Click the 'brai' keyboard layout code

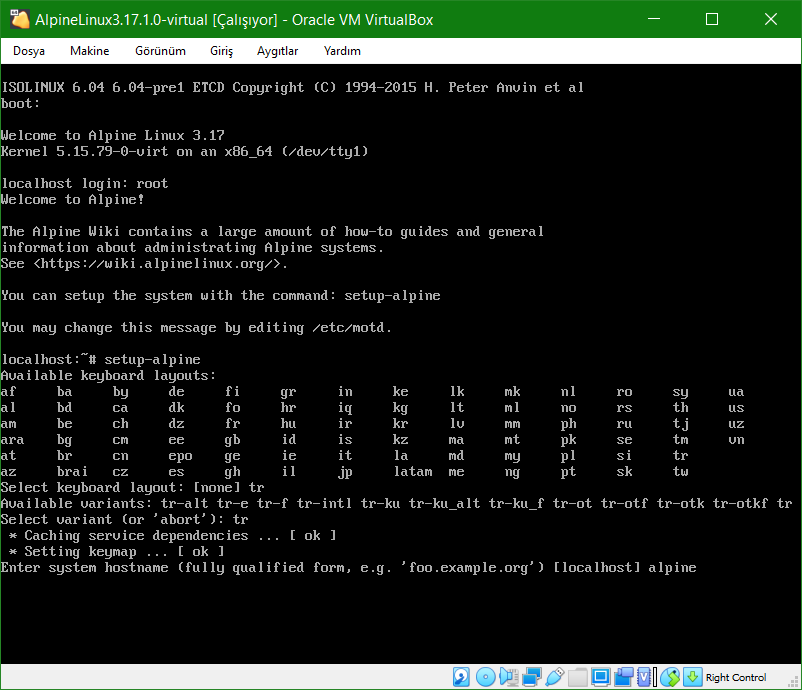click(x=72, y=472)
